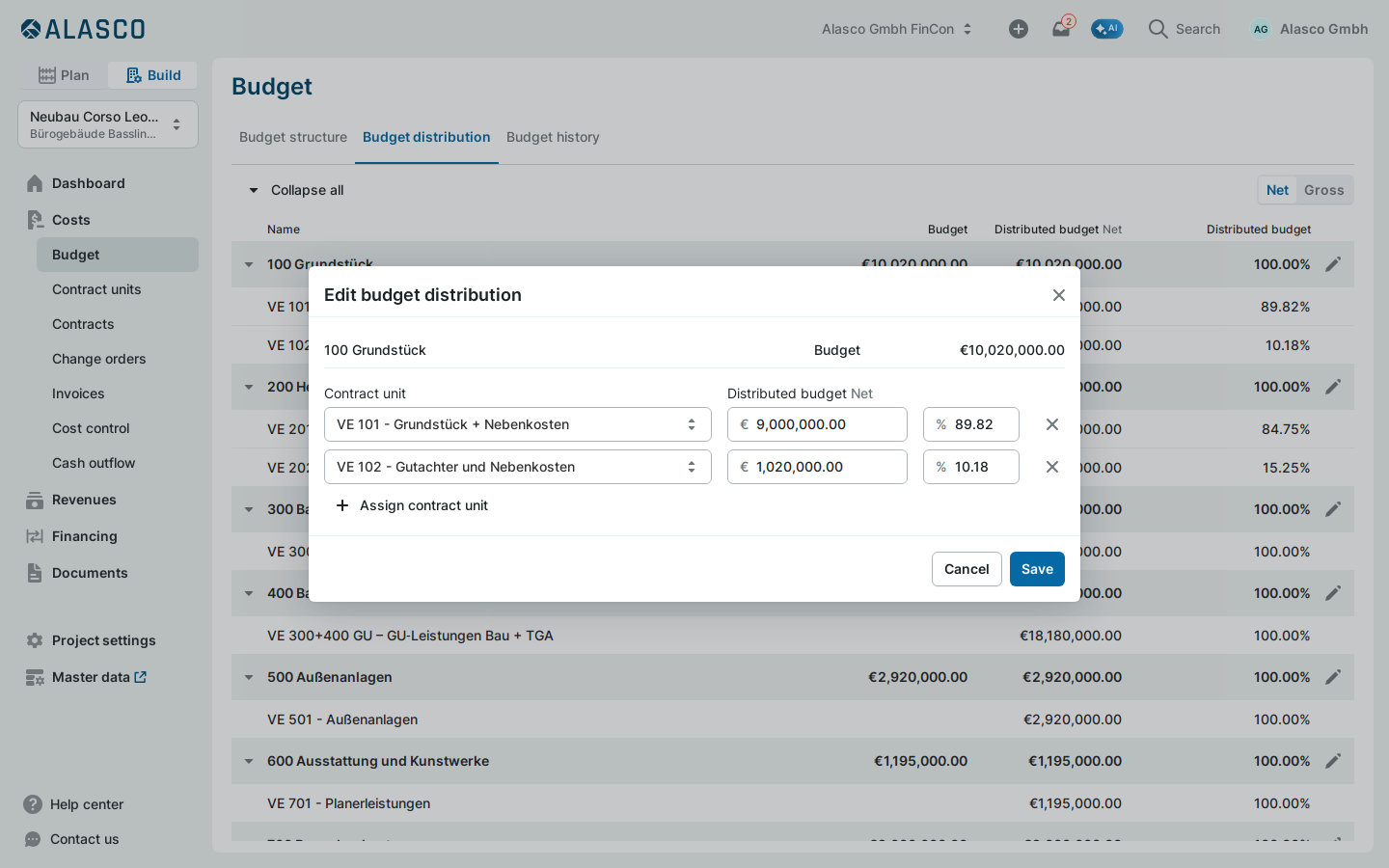Switch amounts to Net view
The image size is (1389, 868).
[x=1277, y=190]
